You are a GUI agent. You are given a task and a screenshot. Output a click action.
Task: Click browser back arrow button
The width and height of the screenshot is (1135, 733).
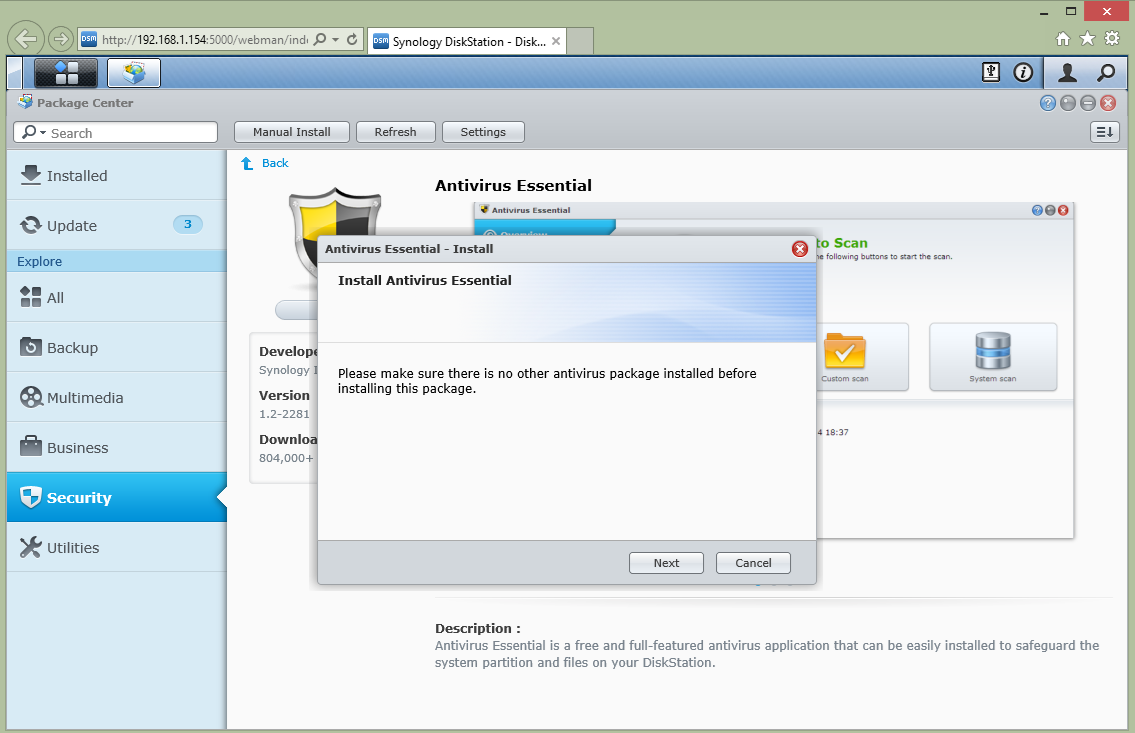click(x=26, y=38)
